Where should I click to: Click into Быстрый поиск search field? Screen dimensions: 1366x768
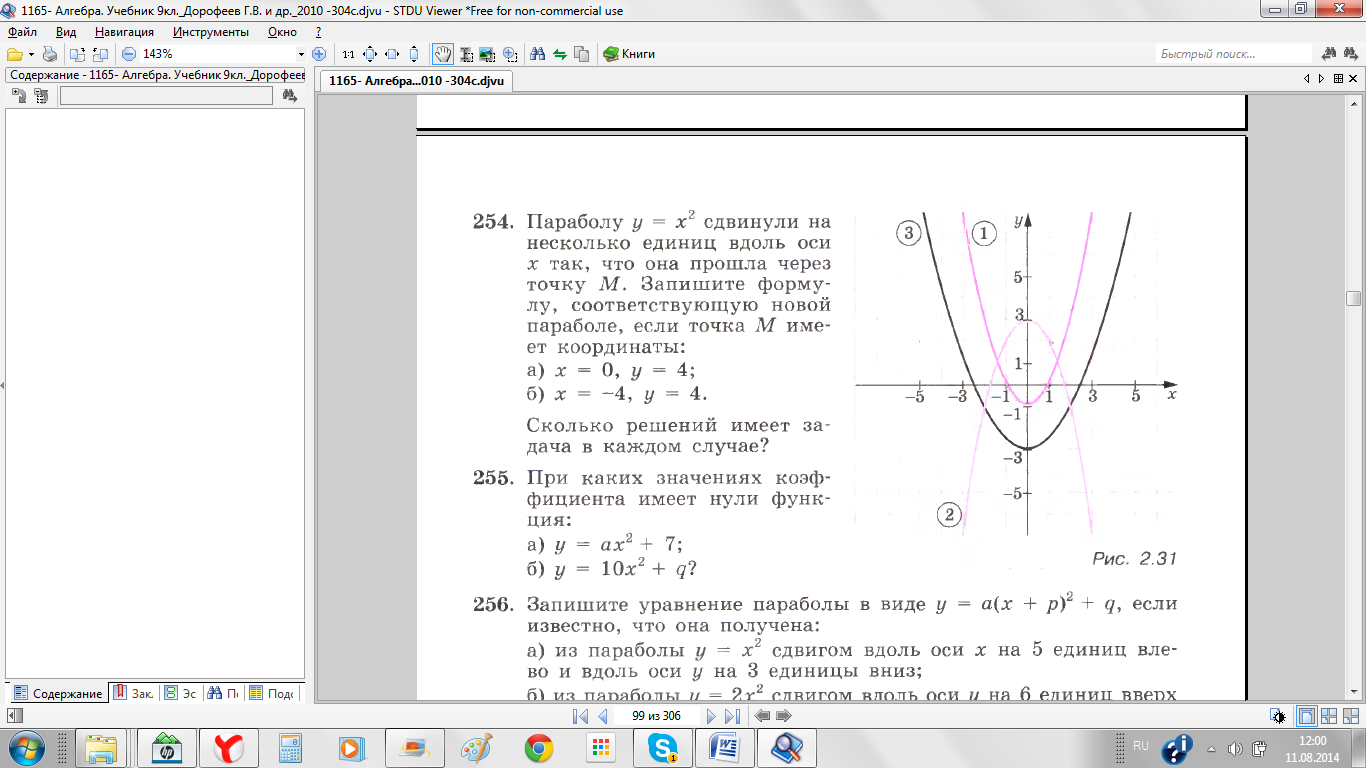pyautogui.click(x=1234, y=54)
